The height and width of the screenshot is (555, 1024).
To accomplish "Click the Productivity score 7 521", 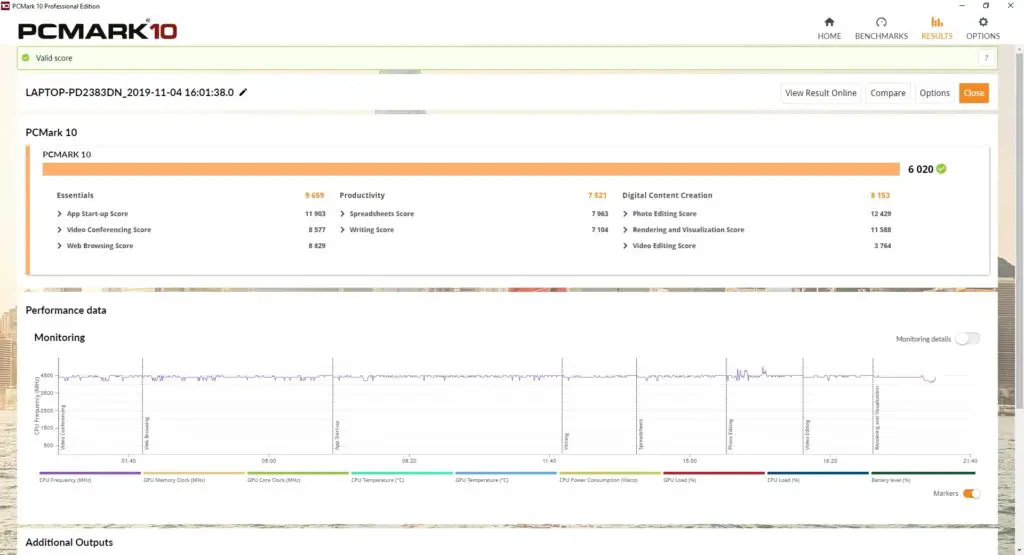I will 597,195.
